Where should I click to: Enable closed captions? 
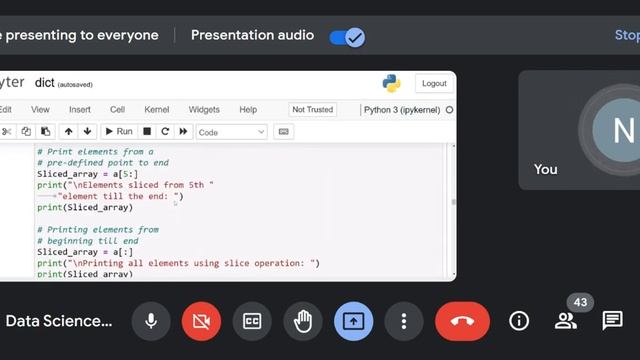pos(252,321)
